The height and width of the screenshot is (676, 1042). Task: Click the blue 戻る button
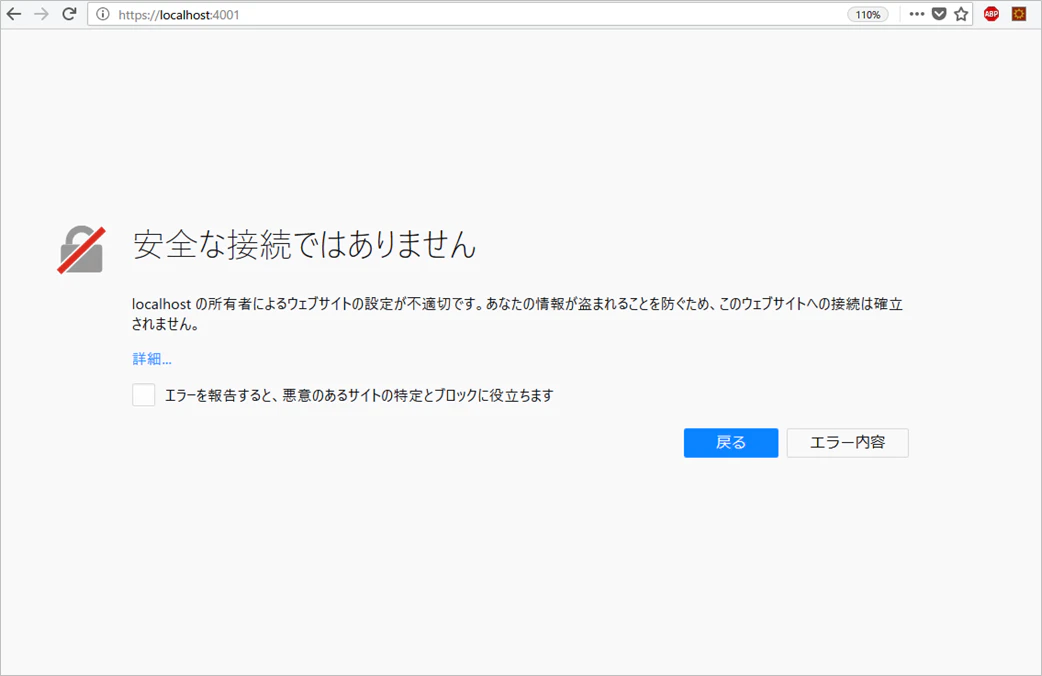point(731,443)
